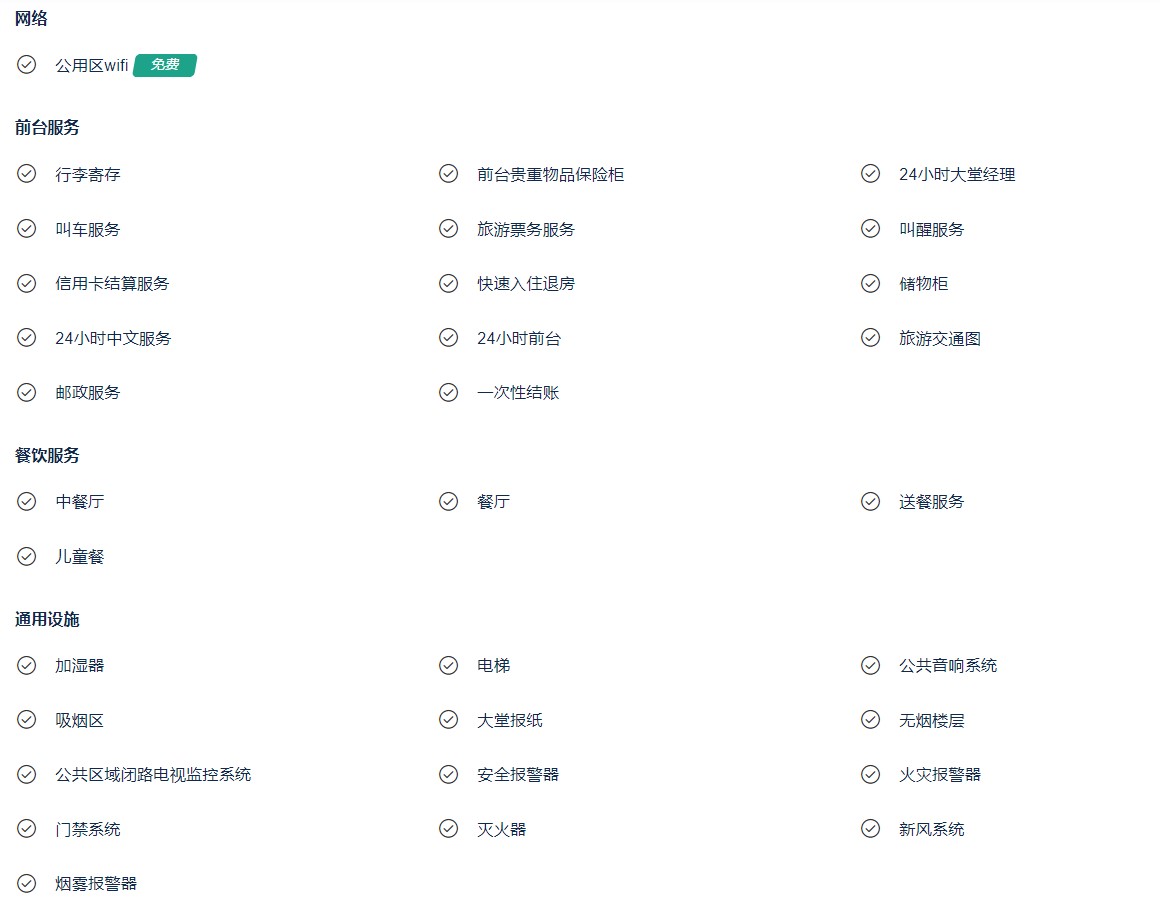This screenshot has height=900, width=1160.
Task: Click the 公共区域闭路电视监控系统 label
Action: [x=153, y=775]
